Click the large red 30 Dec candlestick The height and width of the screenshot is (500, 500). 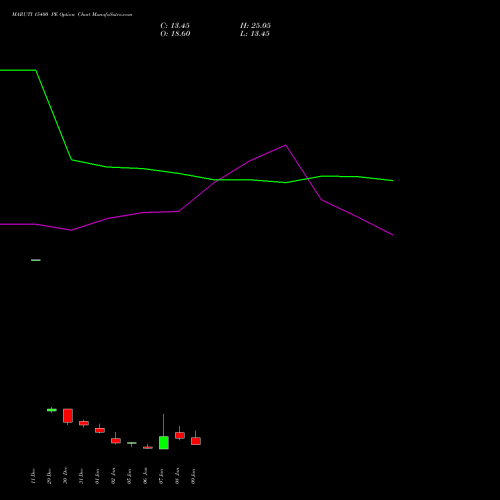pos(68,416)
